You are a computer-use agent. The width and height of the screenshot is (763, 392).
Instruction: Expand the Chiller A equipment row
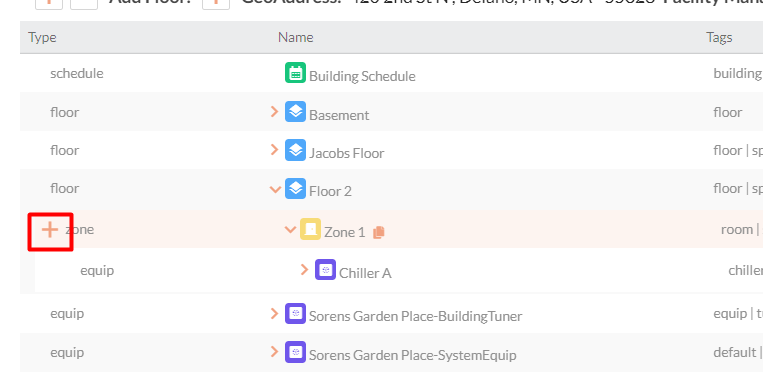(305, 269)
